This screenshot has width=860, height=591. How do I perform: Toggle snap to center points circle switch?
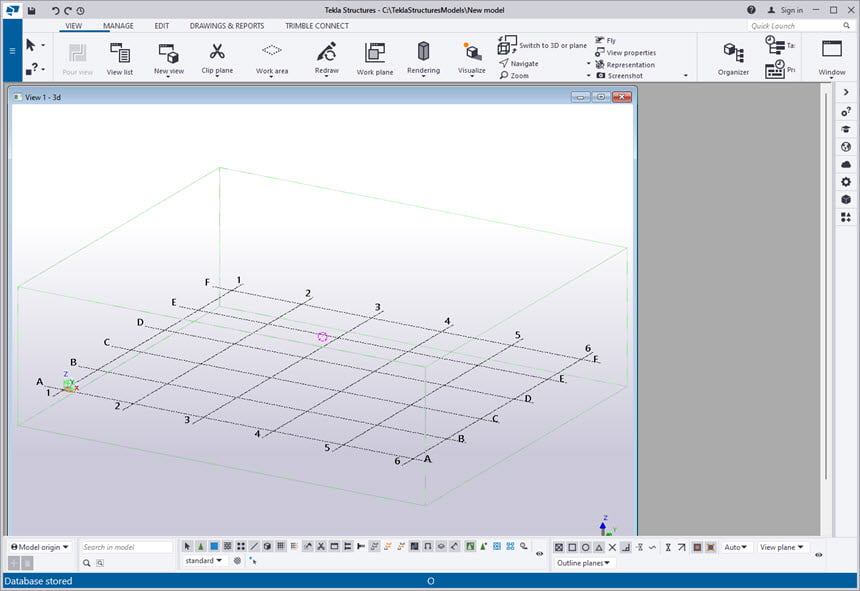coord(585,547)
